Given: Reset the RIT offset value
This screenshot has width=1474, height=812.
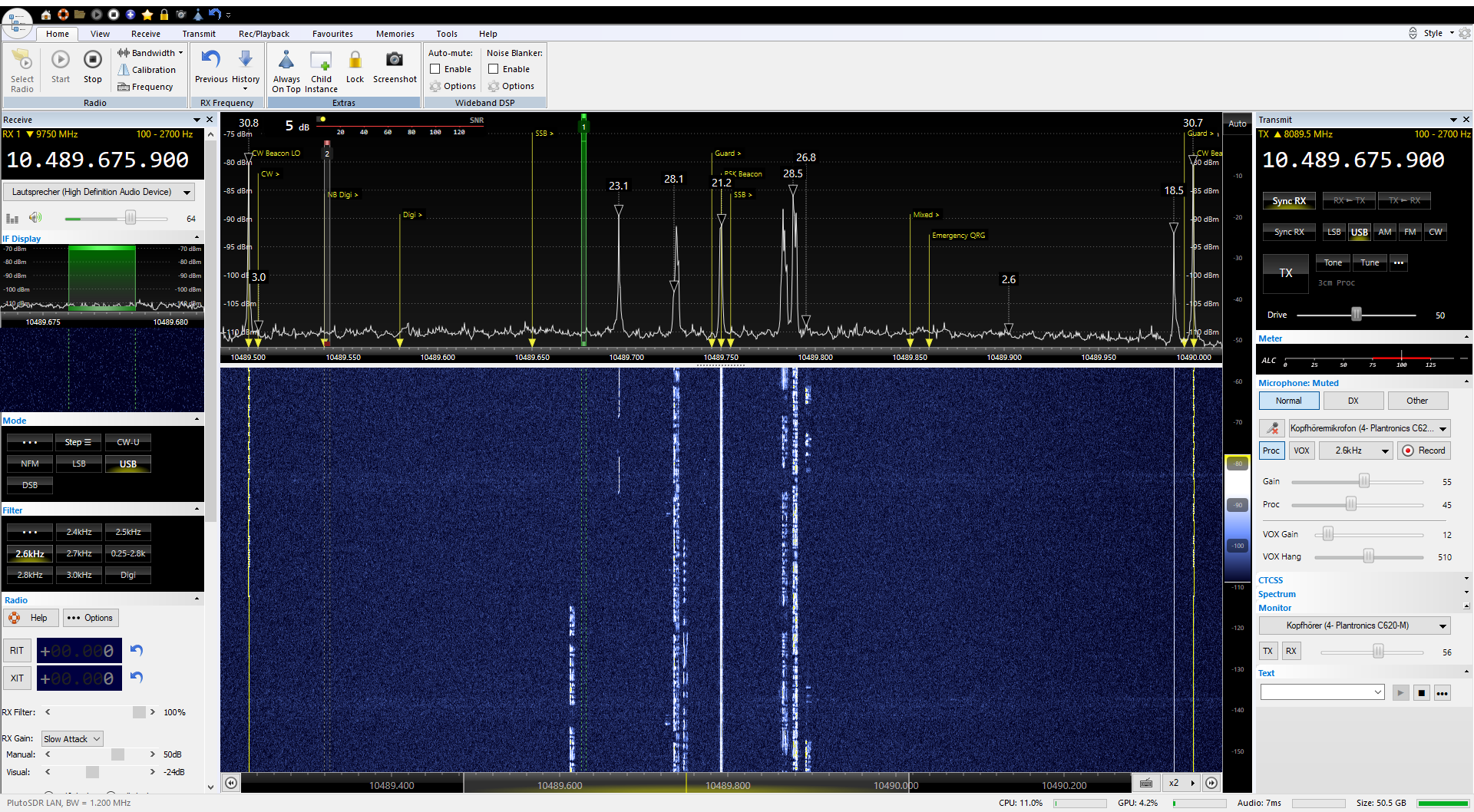Looking at the screenshot, I should click(137, 650).
